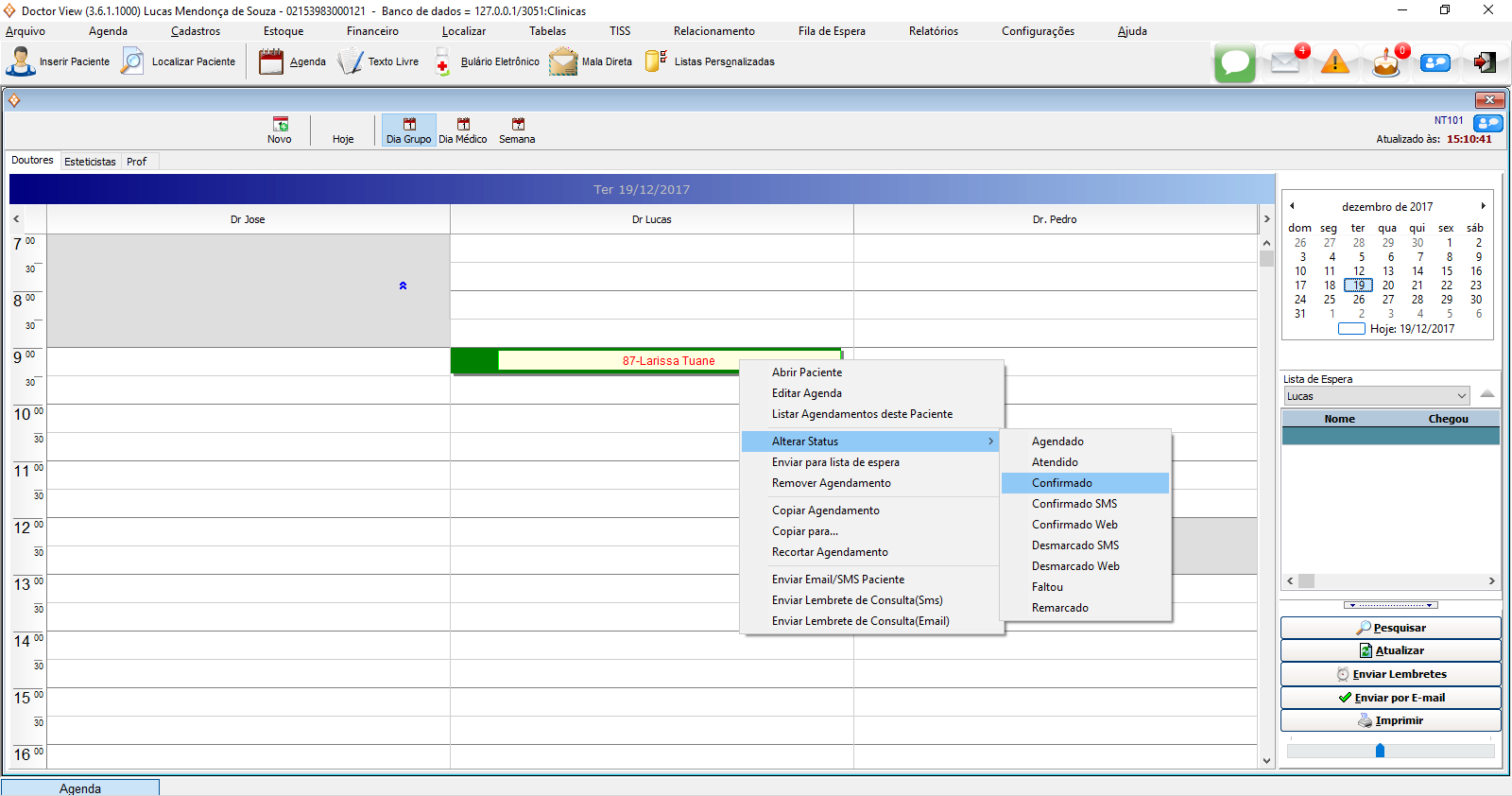Open the Bulário Eletrônico tool

442,62
